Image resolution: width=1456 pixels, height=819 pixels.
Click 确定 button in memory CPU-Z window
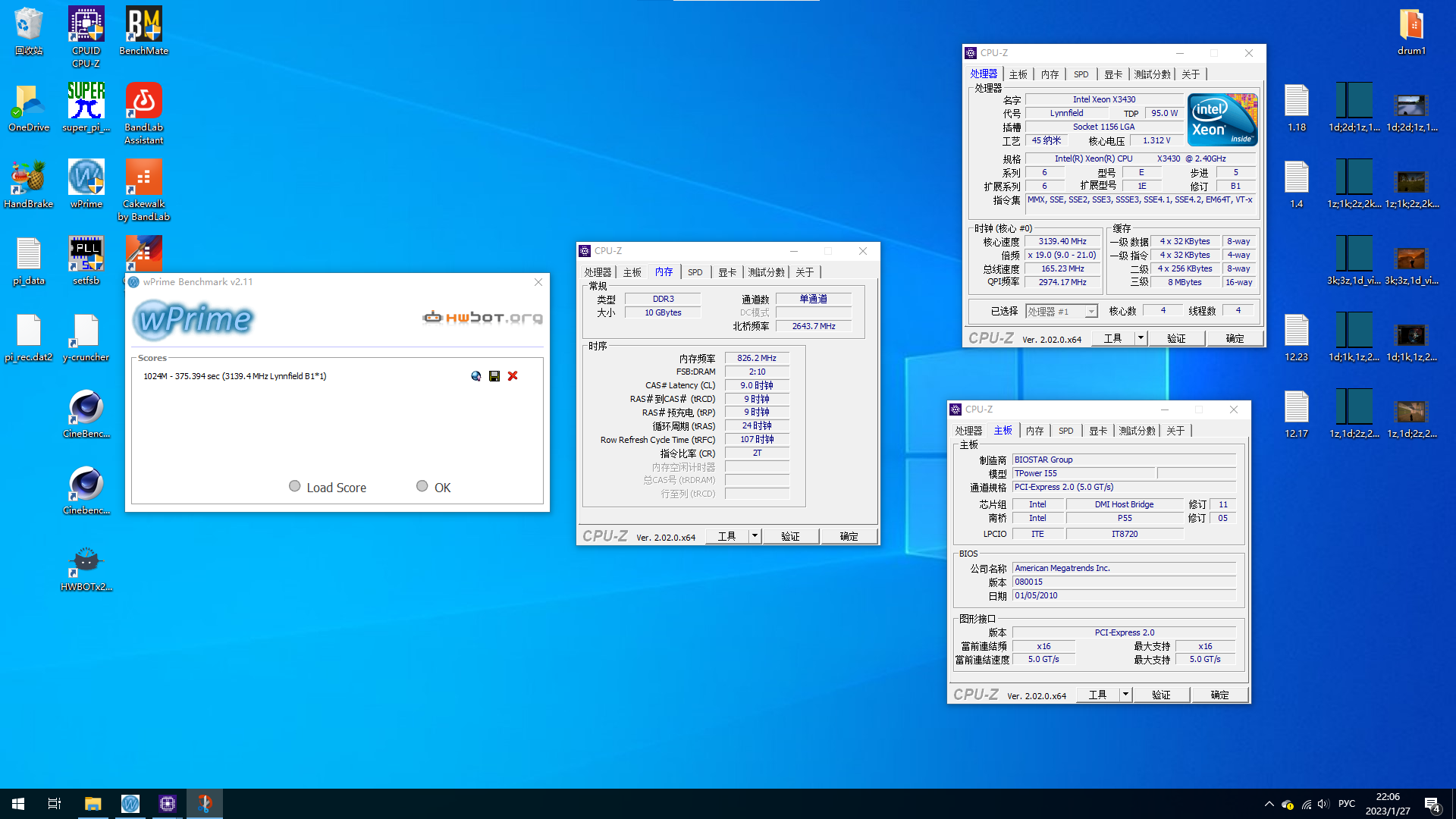pos(849,536)
